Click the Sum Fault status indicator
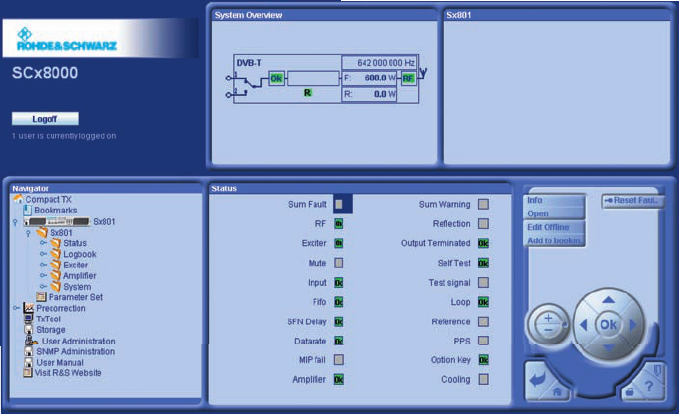 [x=339, y=204]
